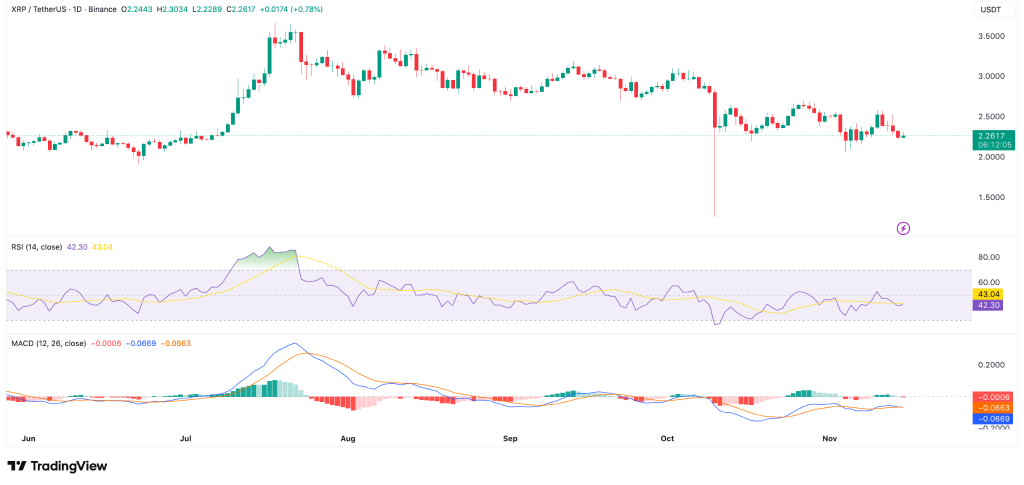Click the purple lightning bolt icon
Viewport: 1024px width, 485px height.
(904, 228)
